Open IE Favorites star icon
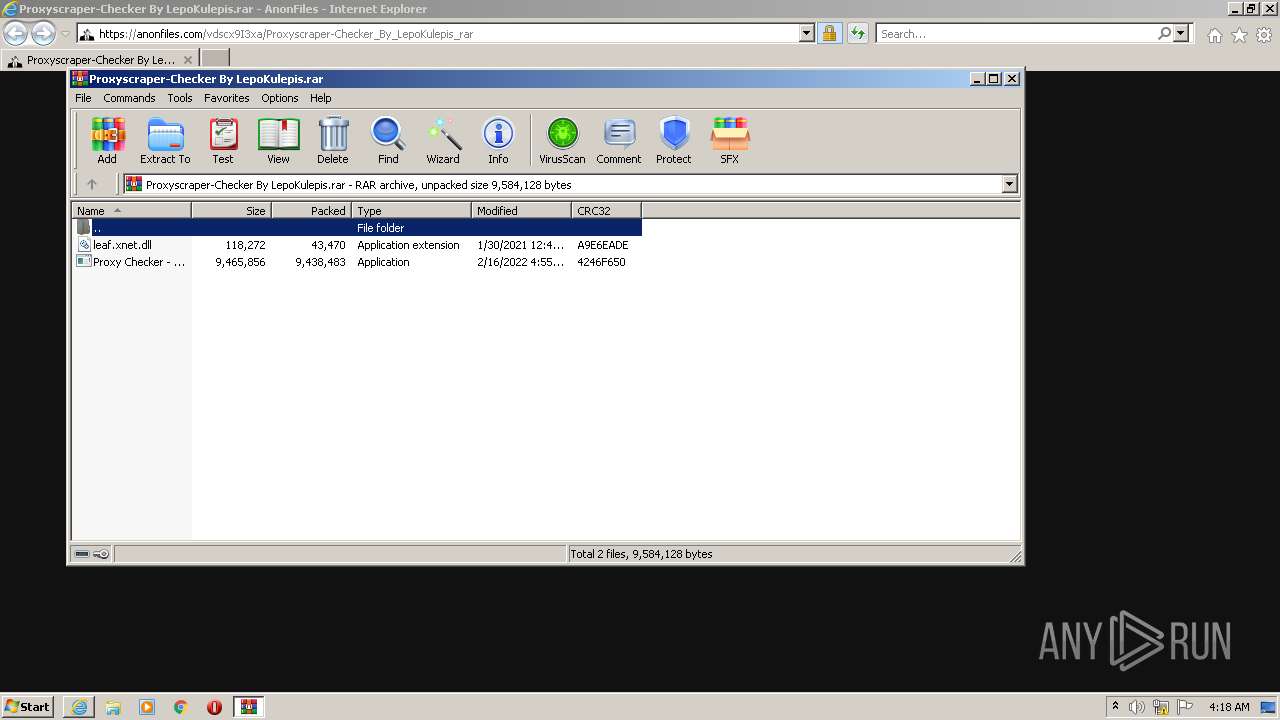 pyautogui.click(x=1239, y=35)
